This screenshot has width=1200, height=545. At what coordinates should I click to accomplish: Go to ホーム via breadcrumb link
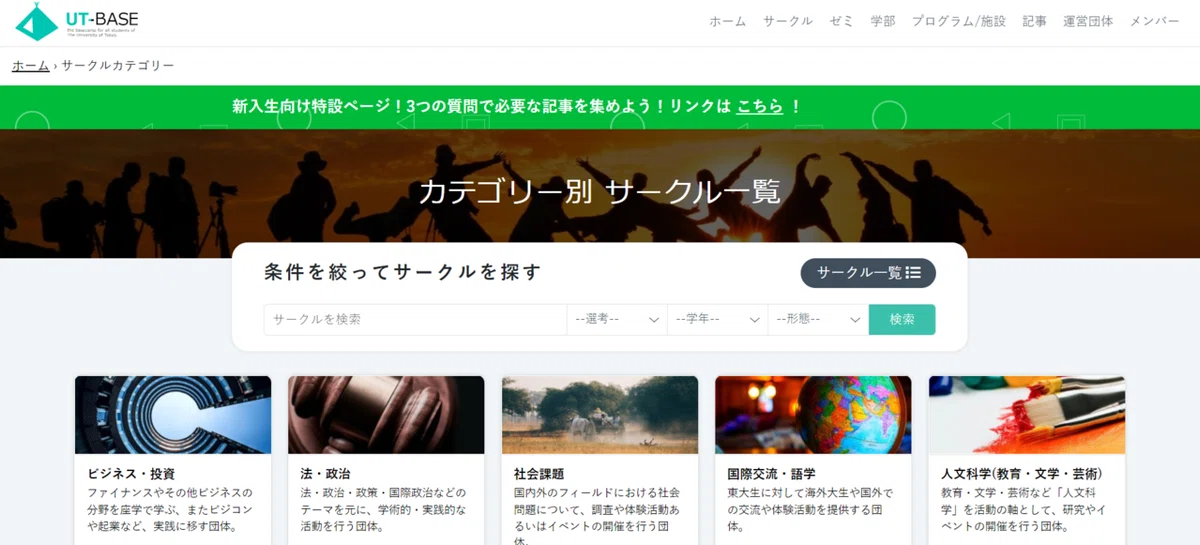coord(30,66)
